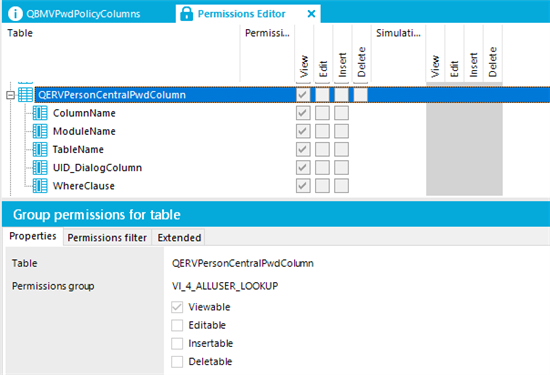The image size is (550, 375).
Task: Click the ModuleName column icon
Action: [40, 131]
